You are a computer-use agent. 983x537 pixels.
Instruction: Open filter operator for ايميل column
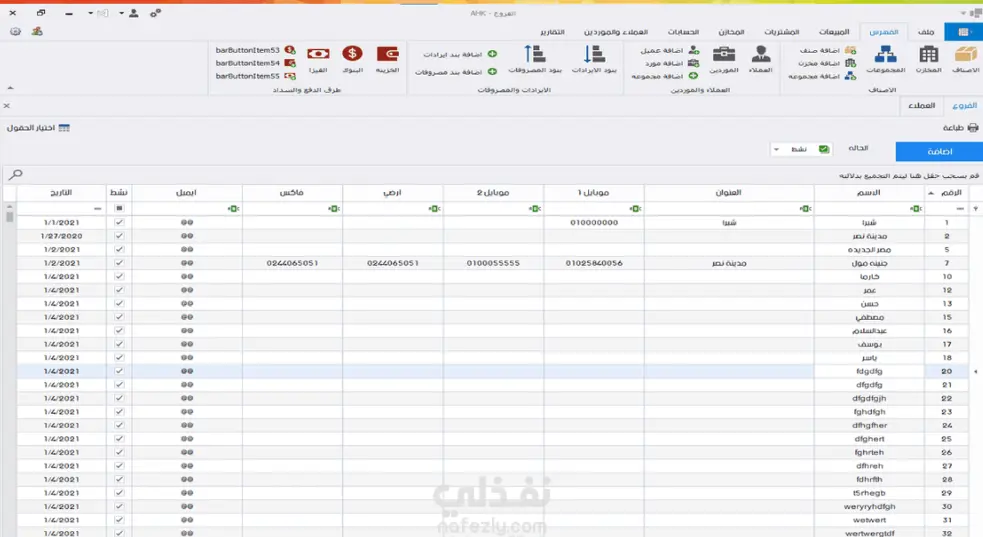pos(234,209)
